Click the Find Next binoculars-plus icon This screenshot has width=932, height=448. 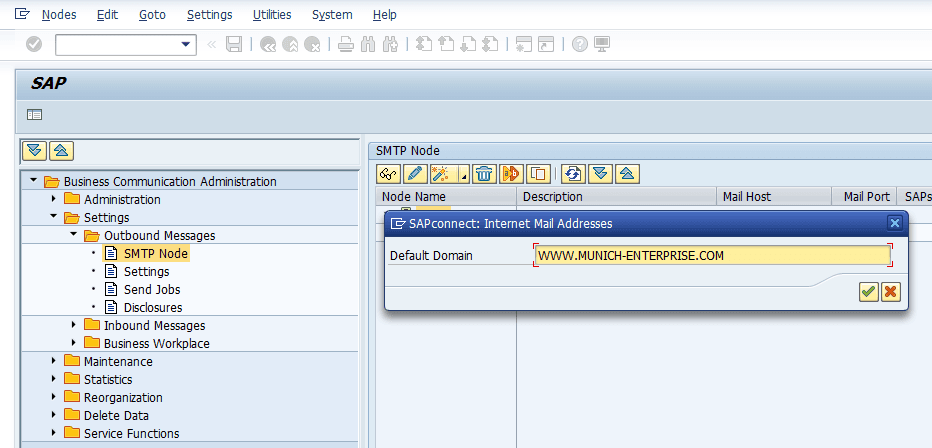[x=390, y=45]
